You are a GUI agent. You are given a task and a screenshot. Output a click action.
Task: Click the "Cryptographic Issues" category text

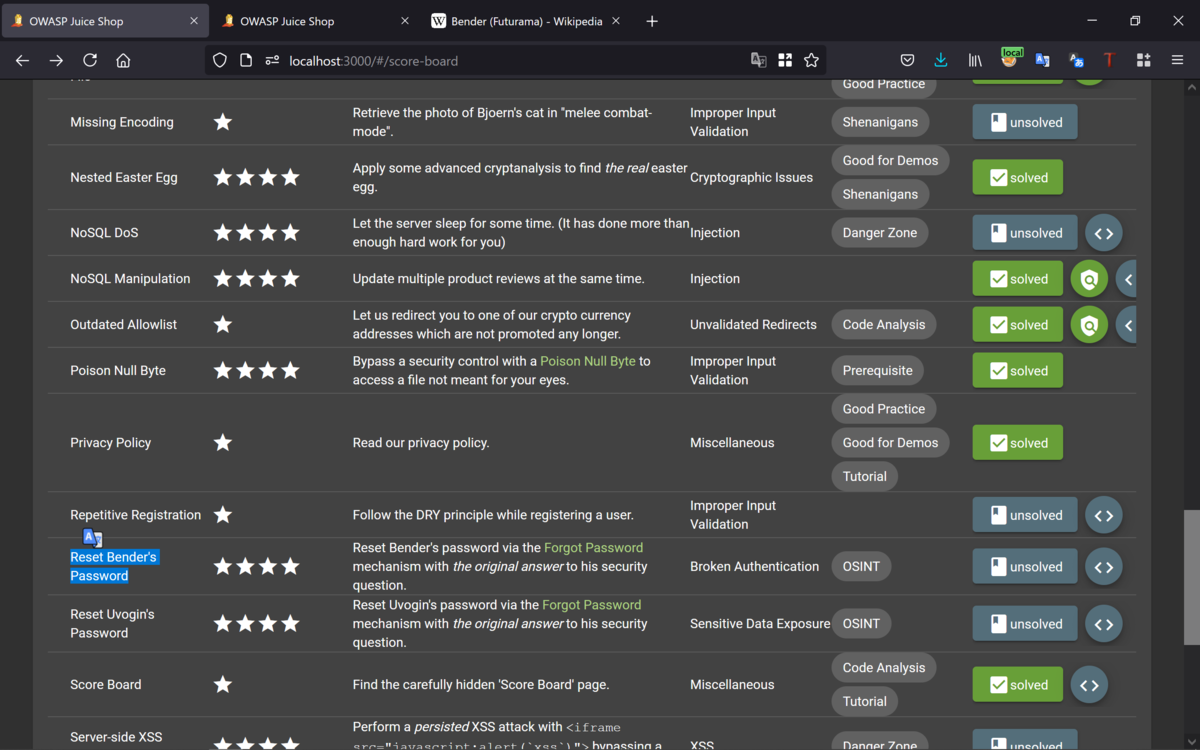pyautogui.click(x=751, y=178)
